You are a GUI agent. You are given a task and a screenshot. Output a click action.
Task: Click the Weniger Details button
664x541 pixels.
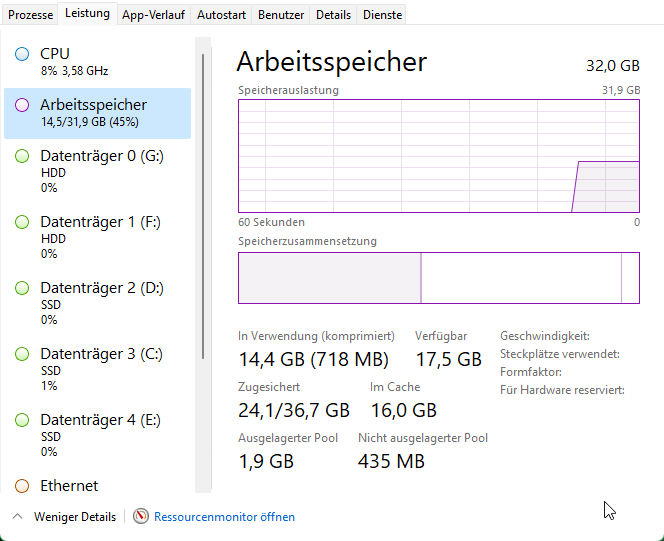(x=75, y=517)
